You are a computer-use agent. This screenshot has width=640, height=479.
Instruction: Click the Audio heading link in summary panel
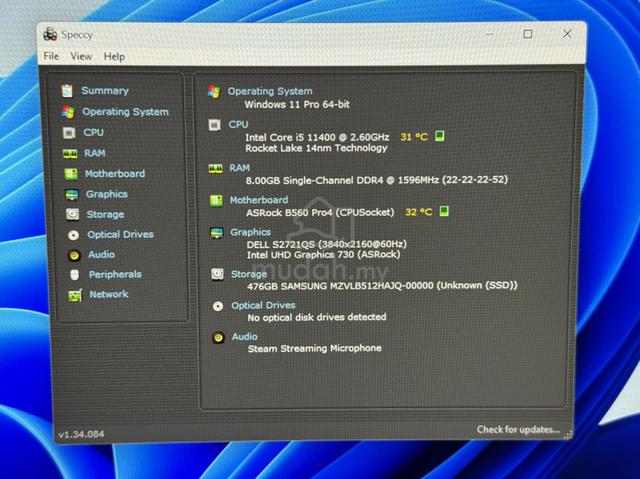[244, 337]
